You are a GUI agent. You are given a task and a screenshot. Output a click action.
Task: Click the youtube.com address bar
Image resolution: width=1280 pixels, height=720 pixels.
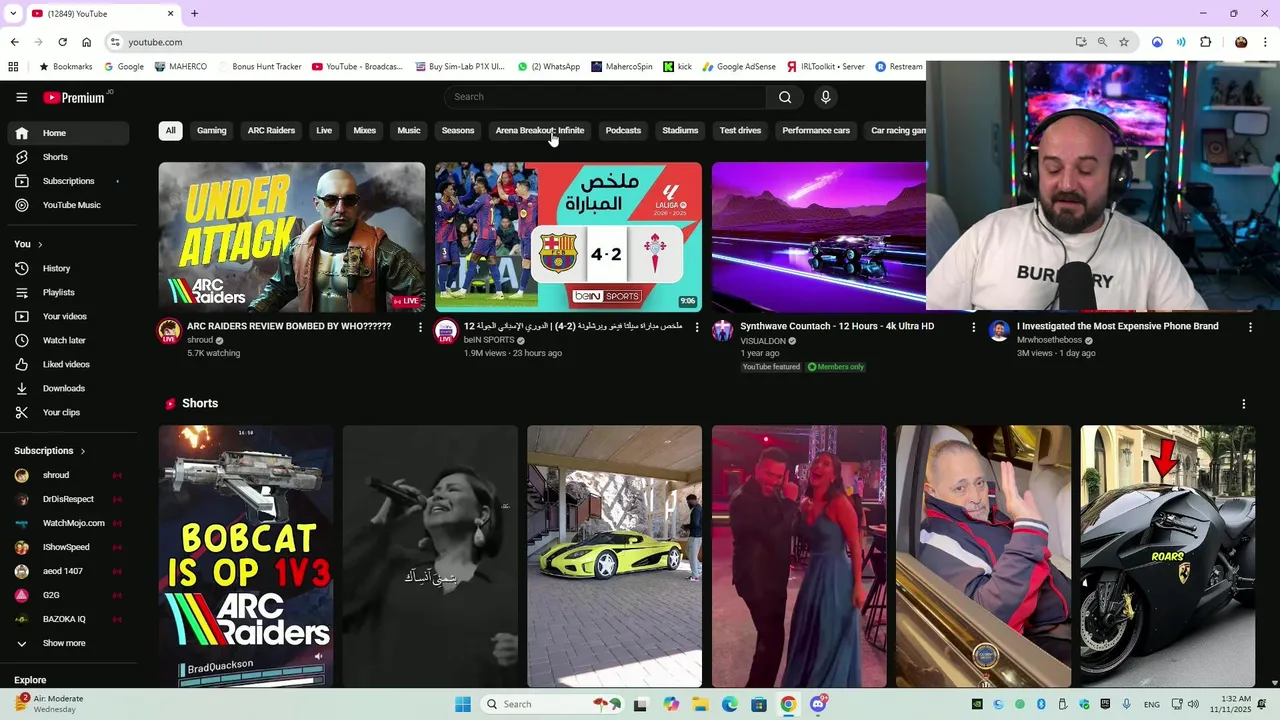point(590,42)
